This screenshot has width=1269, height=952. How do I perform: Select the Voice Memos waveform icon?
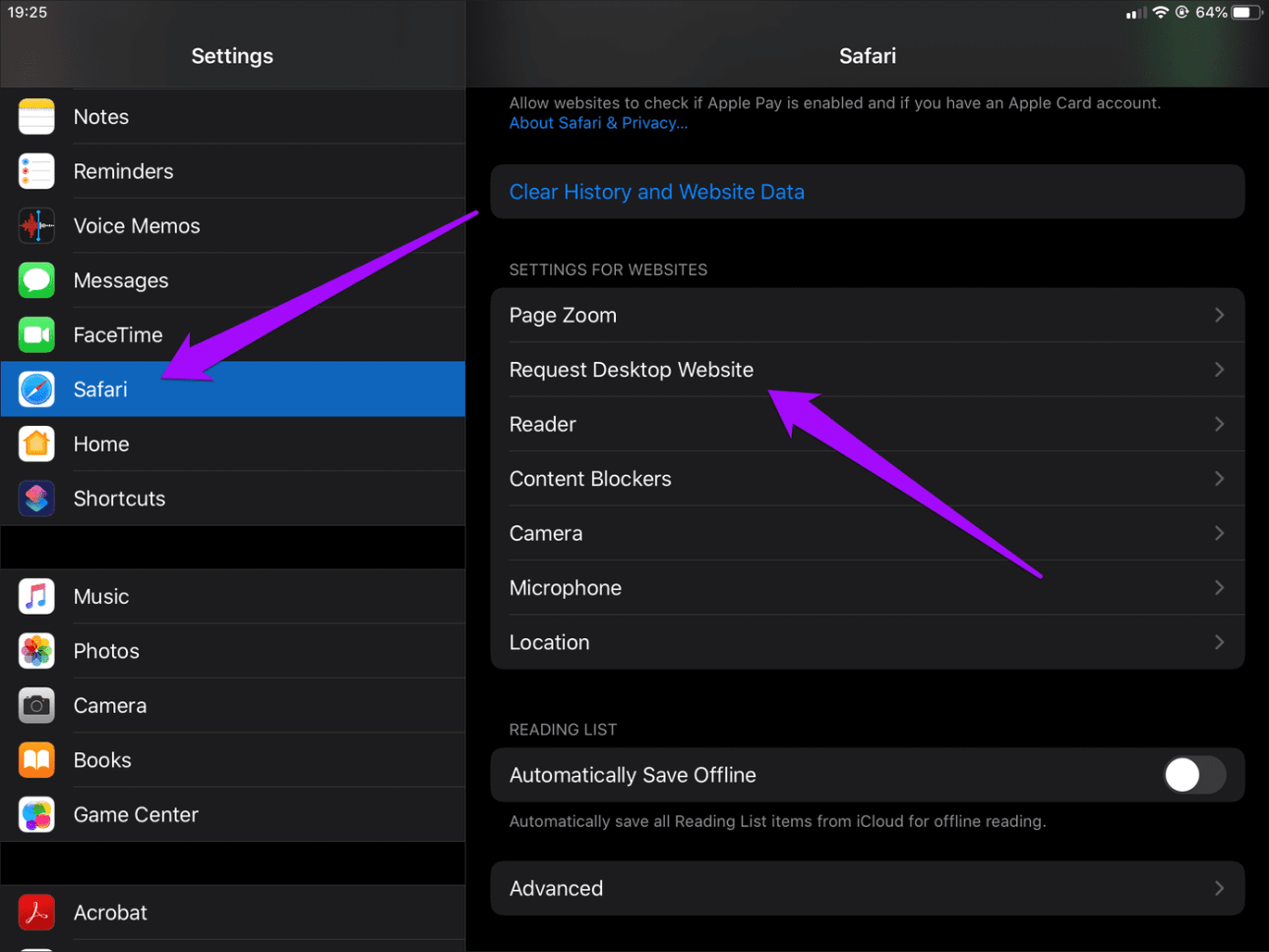(36, 226)
